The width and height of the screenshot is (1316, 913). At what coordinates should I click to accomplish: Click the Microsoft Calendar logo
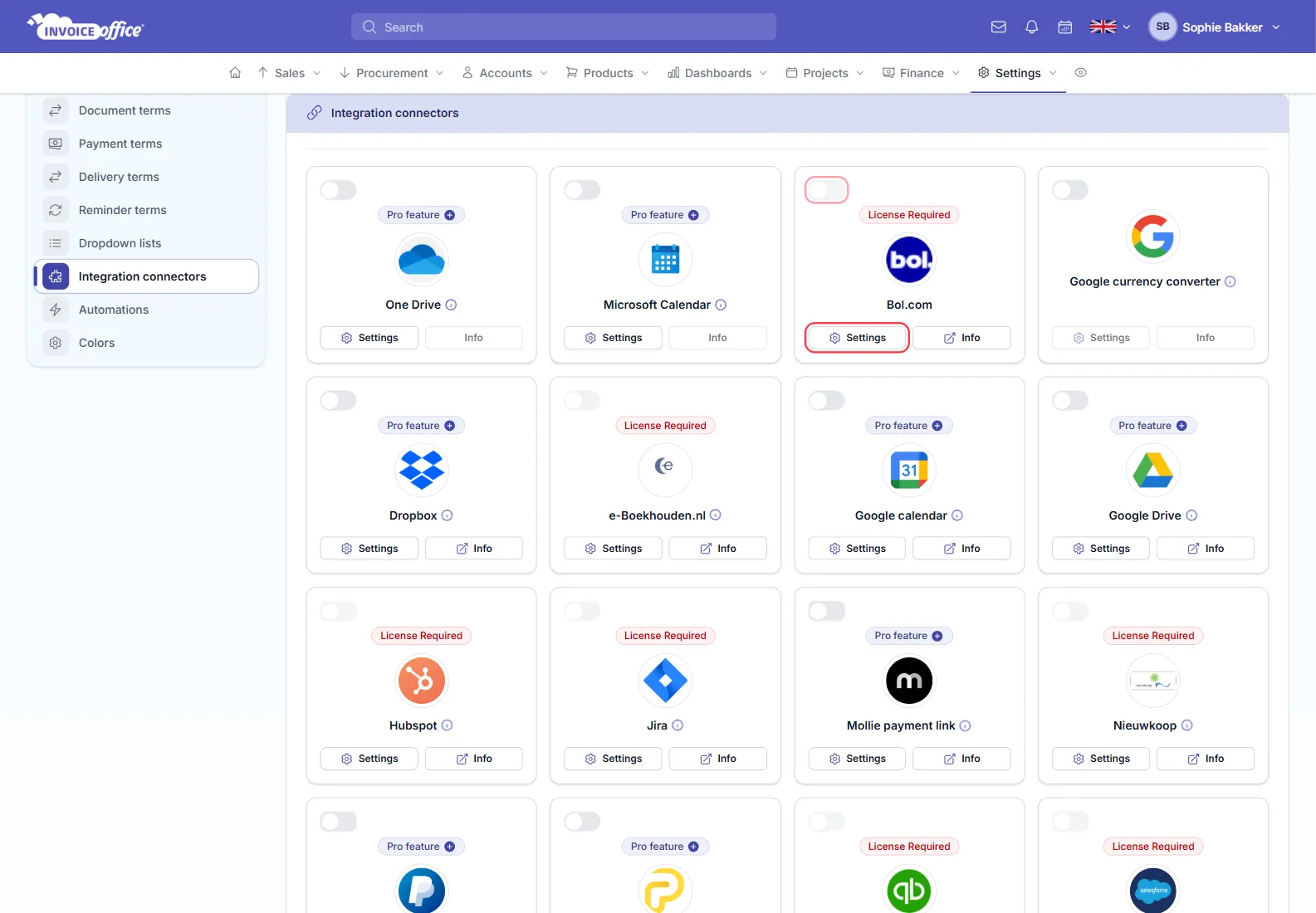tap(665, 260)
